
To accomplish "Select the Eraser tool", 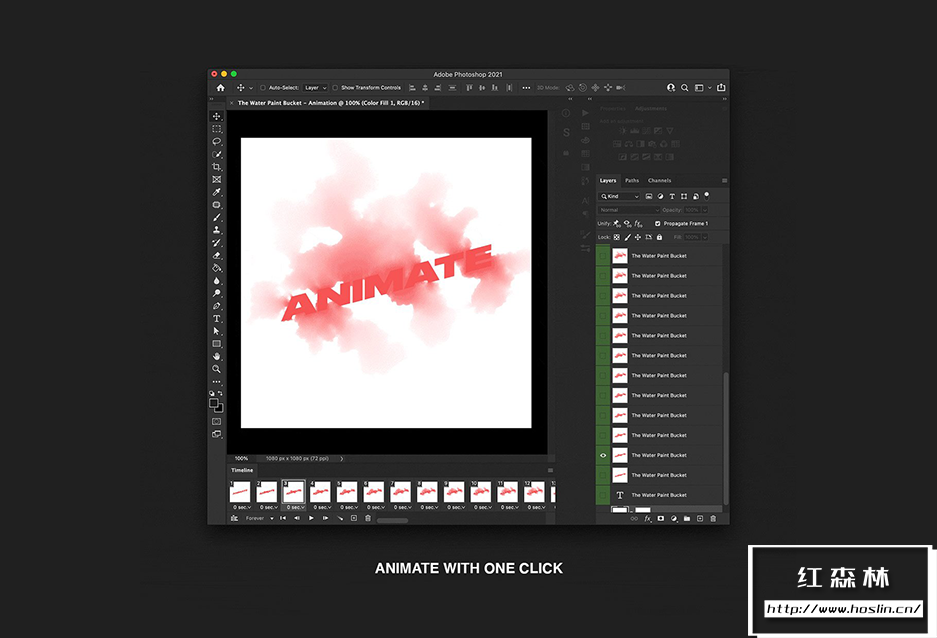I will pyautogui.click(x=216, y=255).
